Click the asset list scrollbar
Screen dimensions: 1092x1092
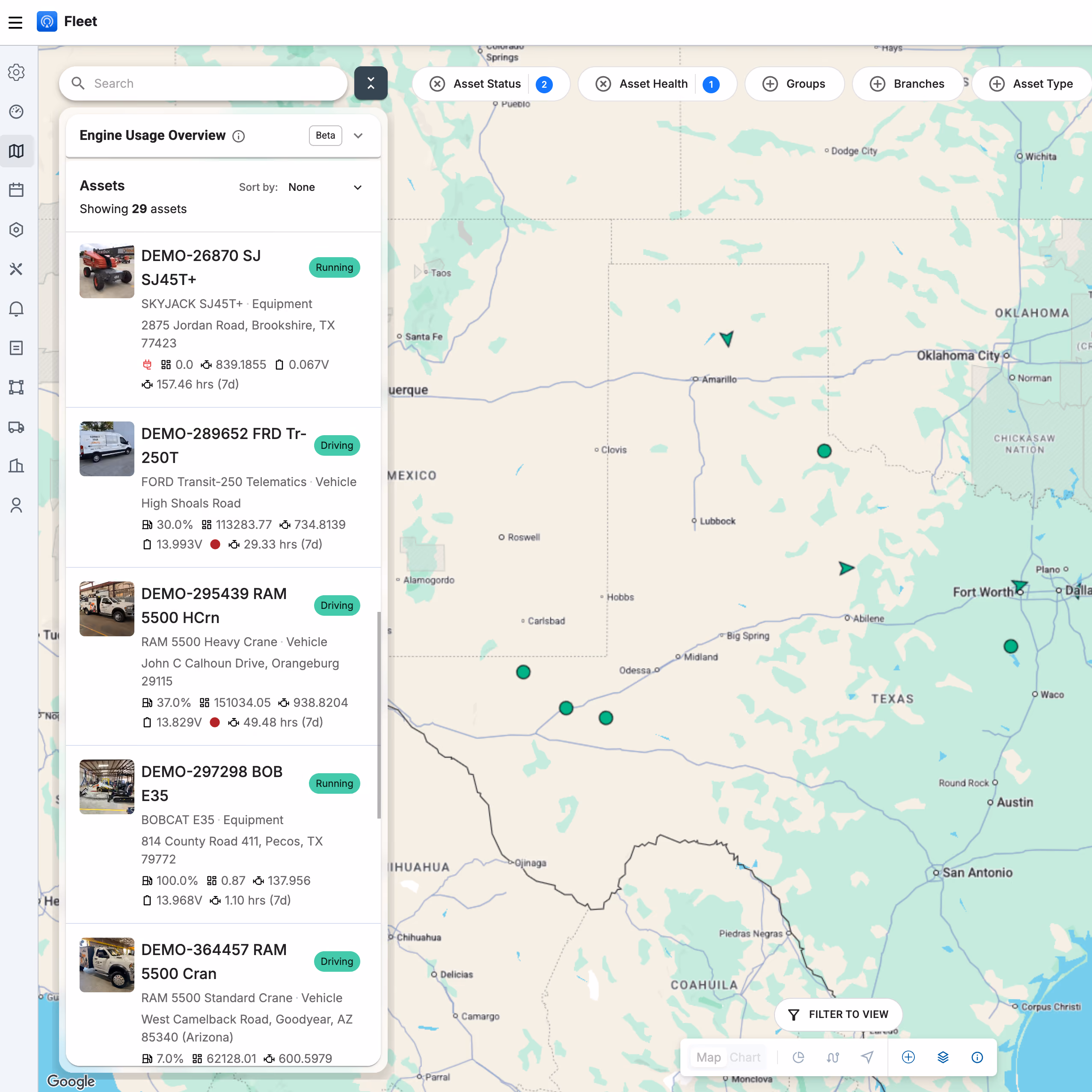(379, 715)
